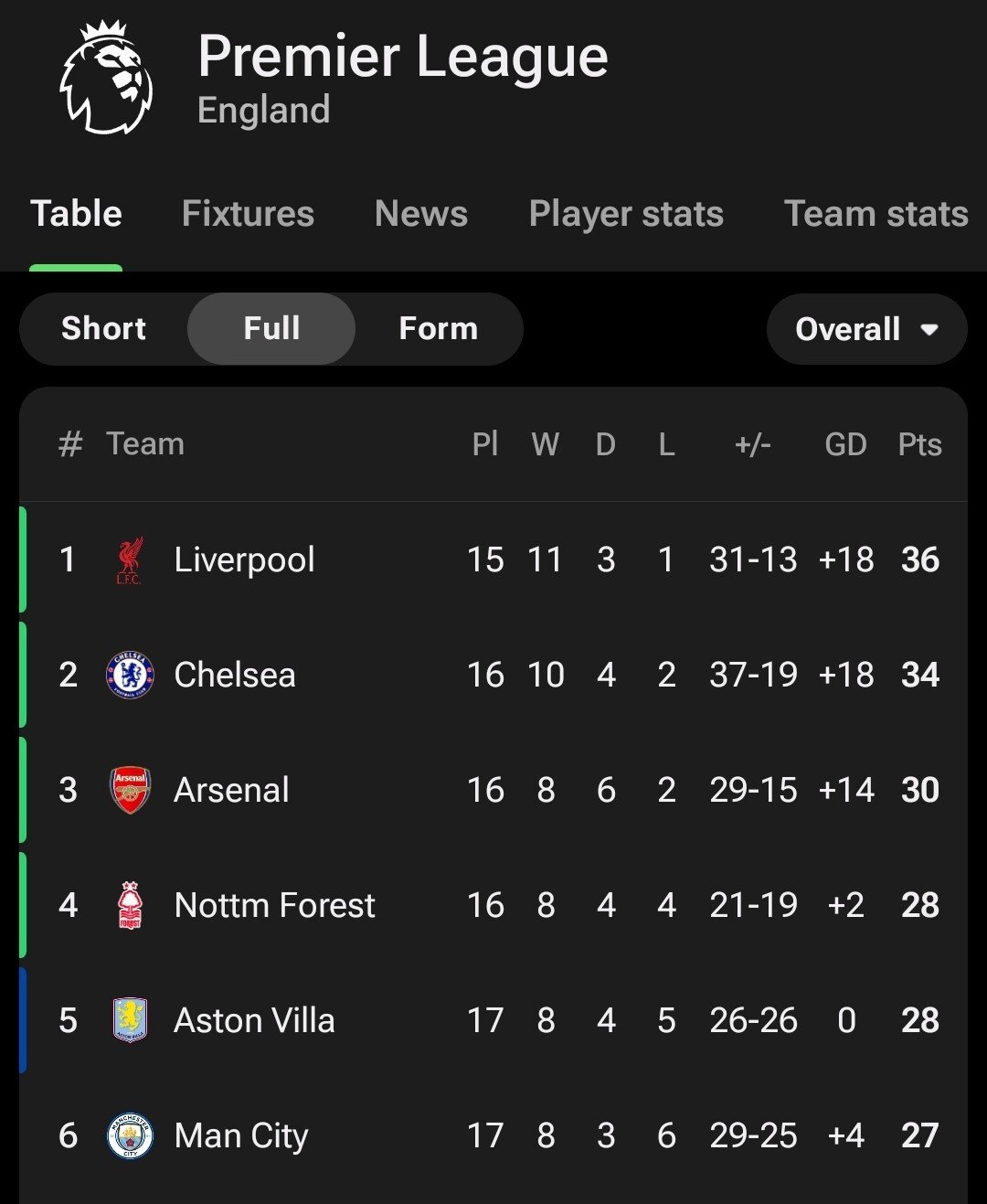The image size is (987, 1204).
Task: Switch to the Player stats tab
Action: coord(626,215)
